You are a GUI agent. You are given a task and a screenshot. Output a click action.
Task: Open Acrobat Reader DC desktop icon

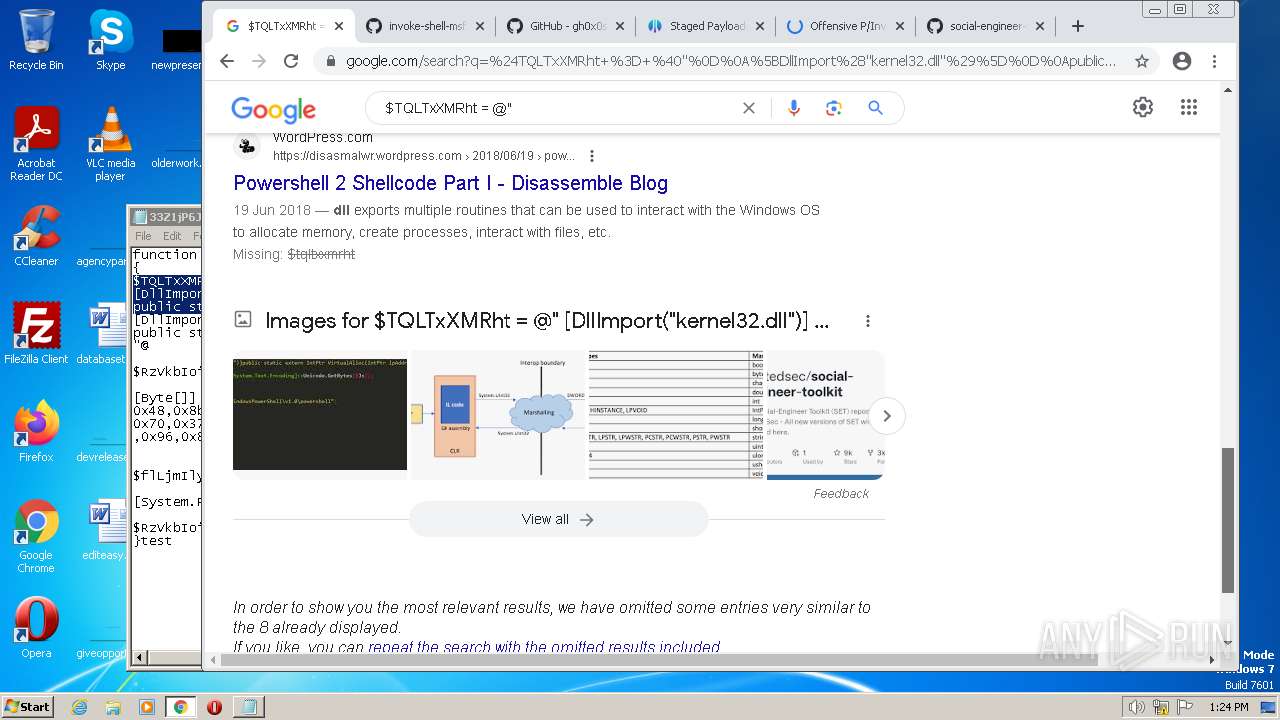36,145
